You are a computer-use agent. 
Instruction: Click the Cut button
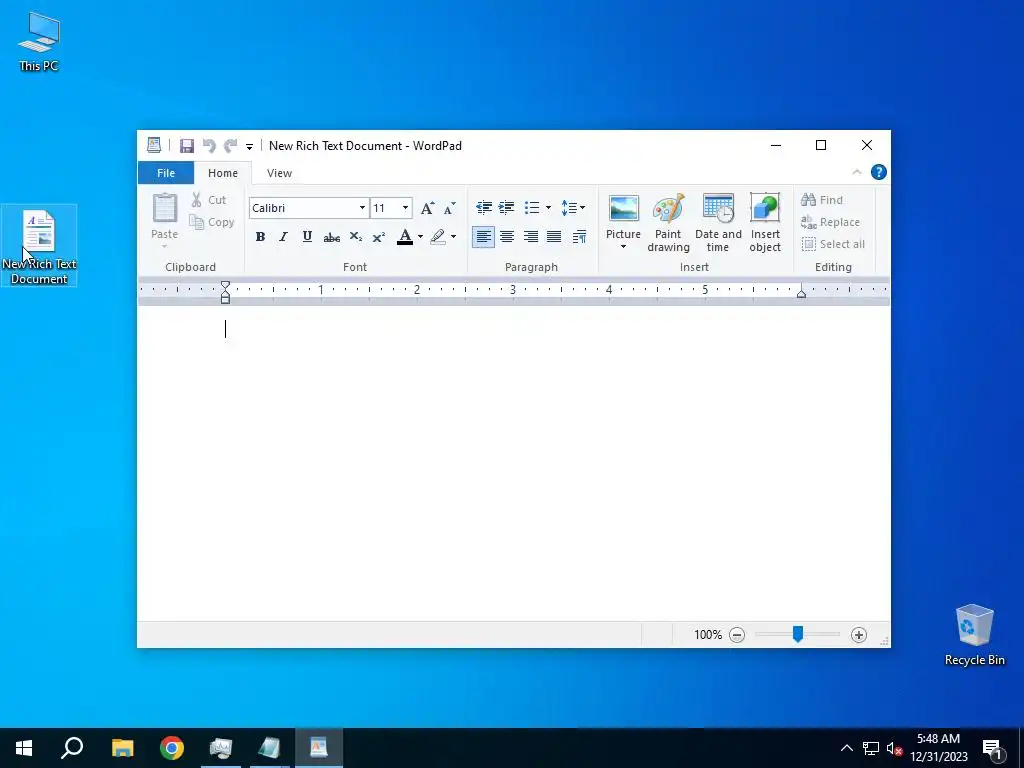click(x=208, y=200)
